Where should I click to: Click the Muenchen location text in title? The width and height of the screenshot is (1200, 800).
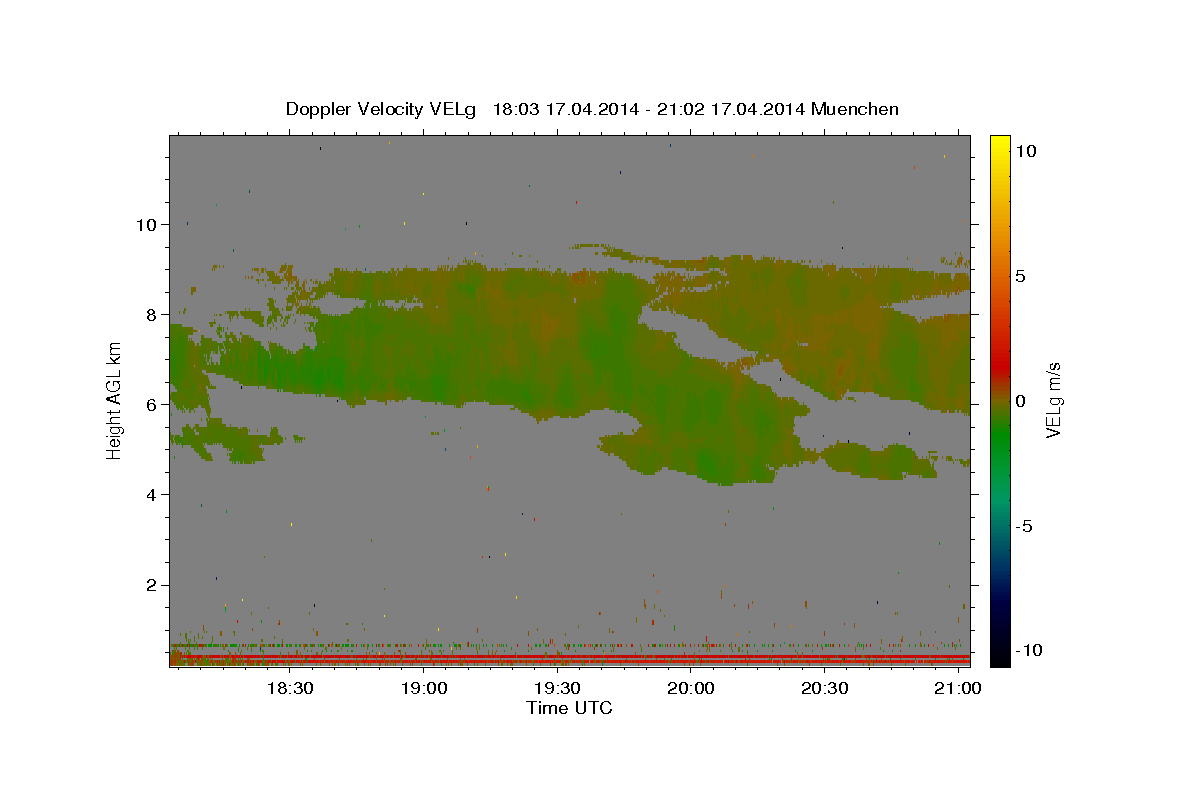click(856, 110)
